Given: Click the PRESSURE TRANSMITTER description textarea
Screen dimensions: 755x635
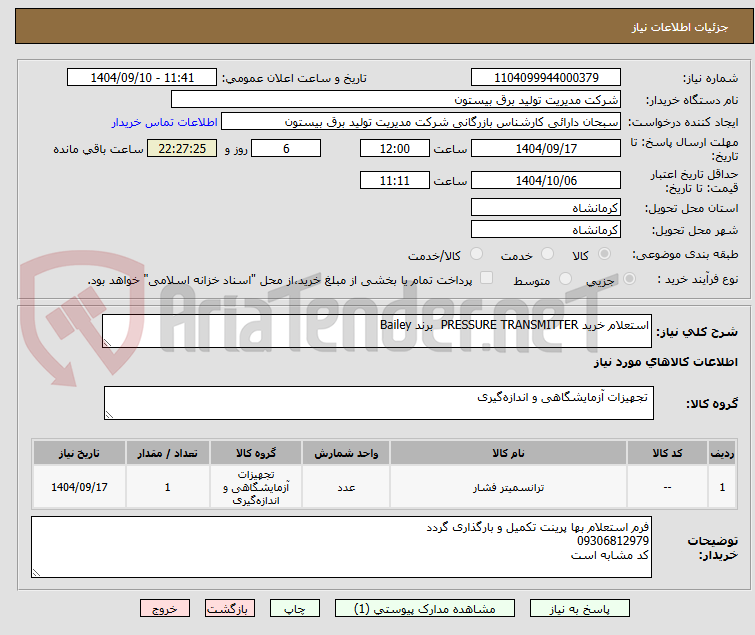Looking at the screenshot, I should click(377, 331).
